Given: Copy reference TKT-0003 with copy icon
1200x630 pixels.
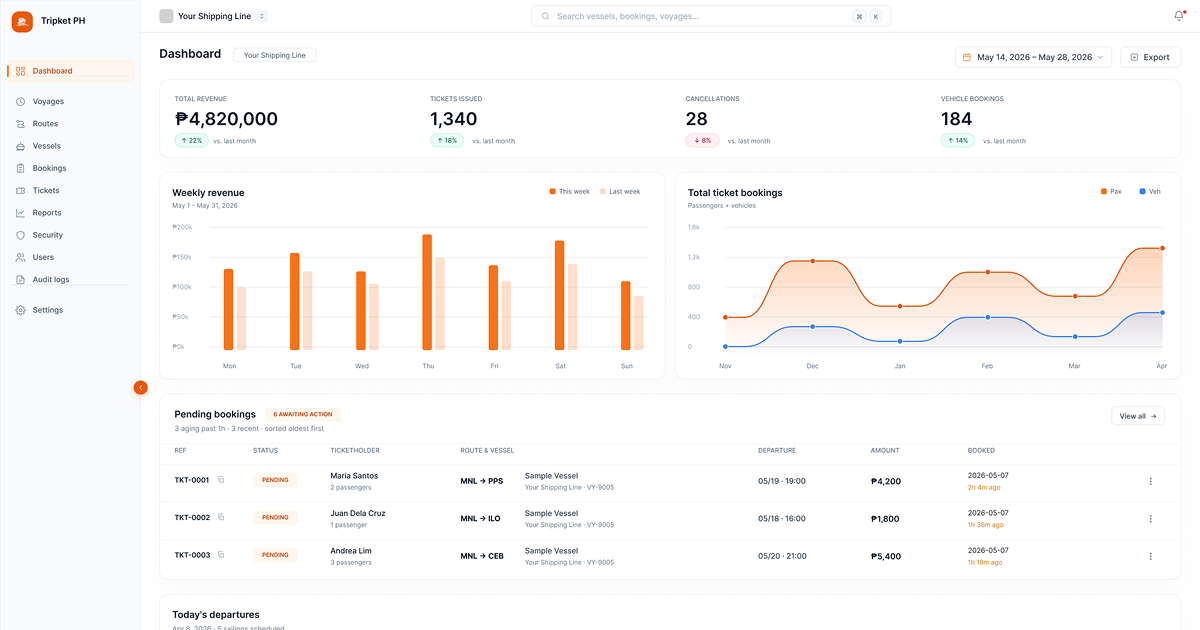Looking at the screenshot, I should pyautogui.click(x=221, y=554).
